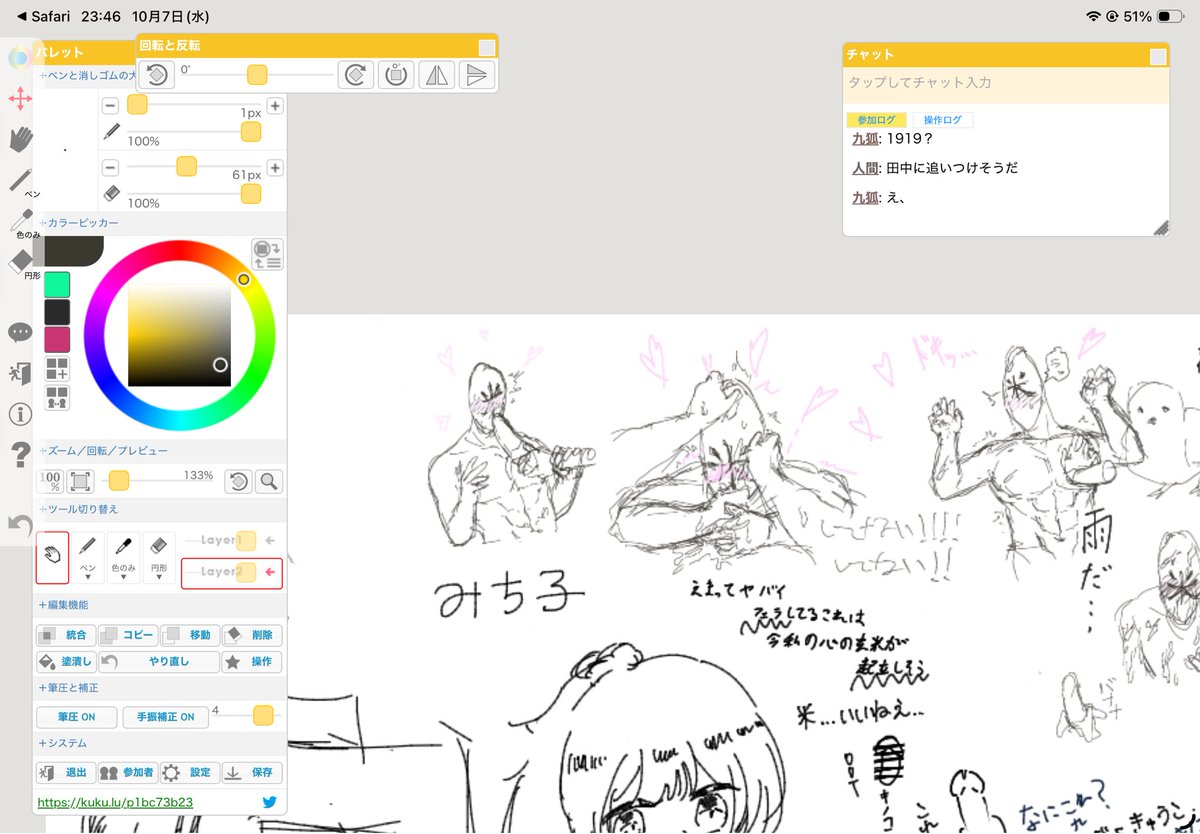Click the undo arrow in left sidebar
Viewport: 1200px width, 834px height.
(20, 523)
